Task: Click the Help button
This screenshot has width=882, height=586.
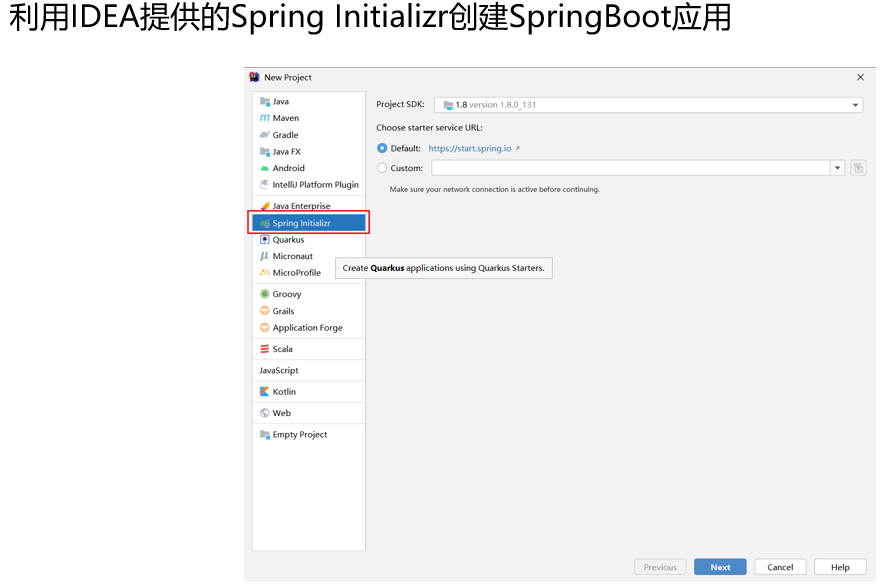Action: [840, 567]
